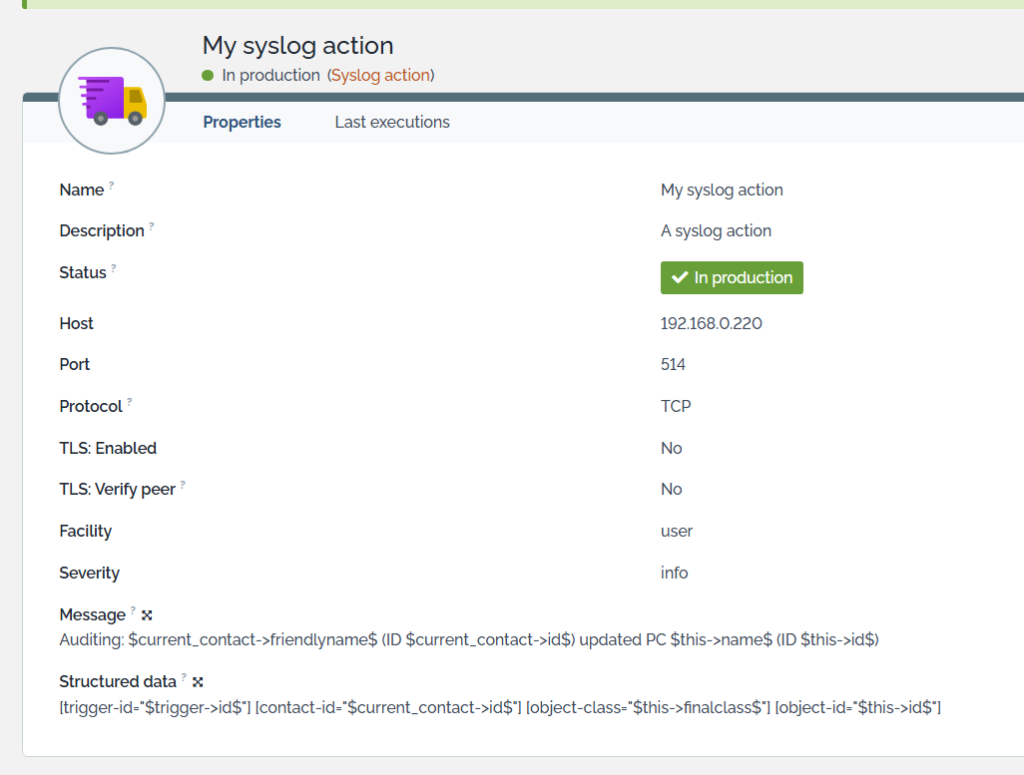Image resolution: width=1024 pixels, height=775 pixels.
Task: Click the Port value 514
Action: pyautogui.click(x=673, y=364)
